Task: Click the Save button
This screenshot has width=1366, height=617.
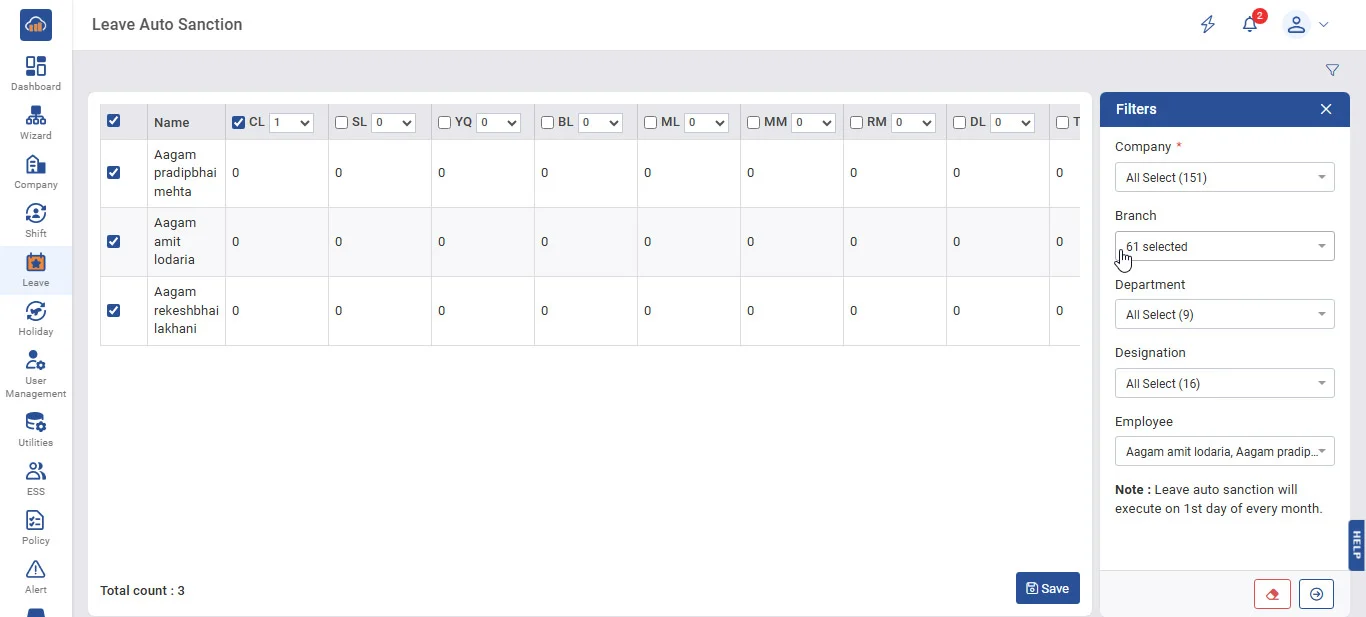Action: [1047, 589]
